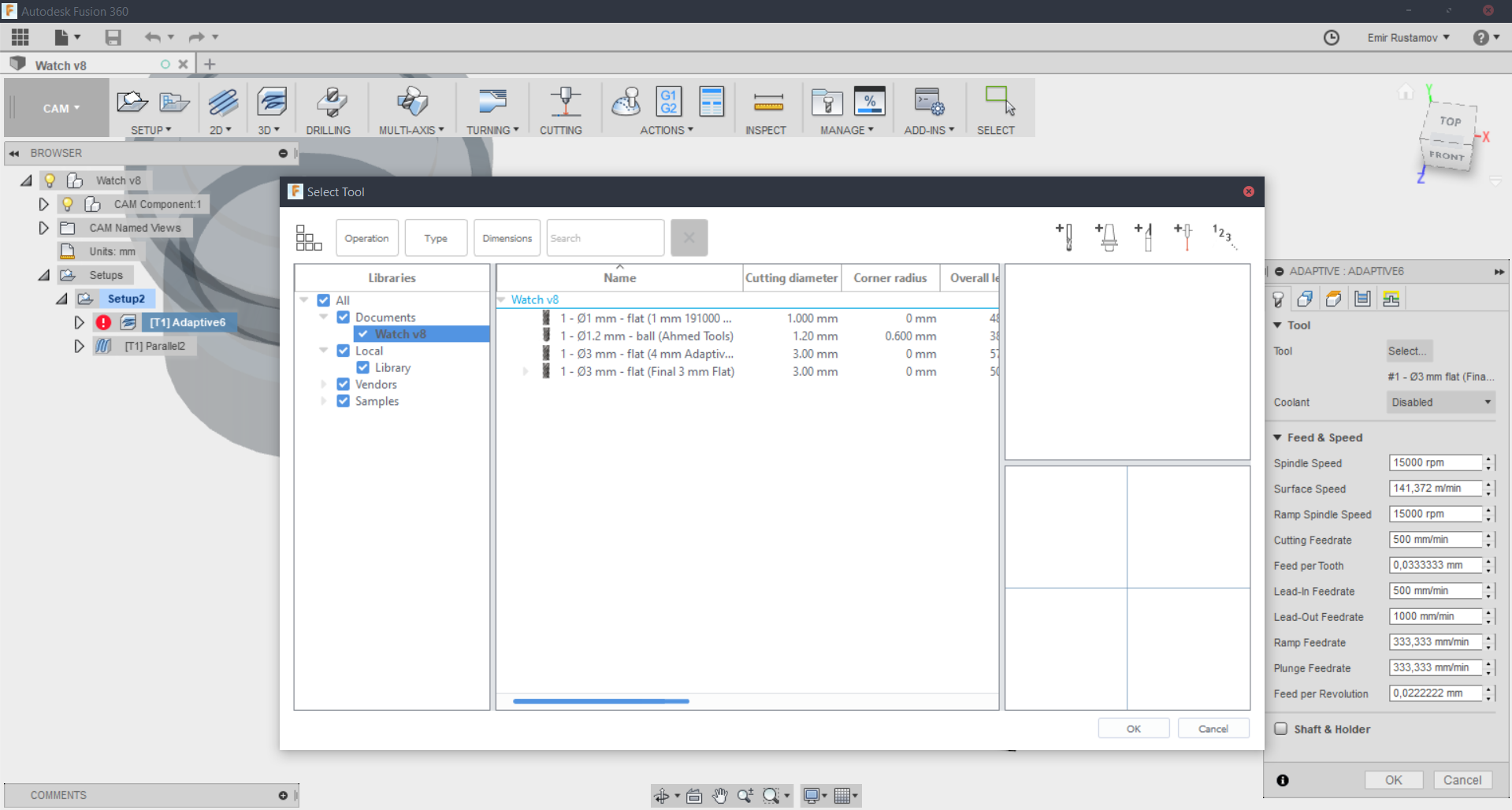This screenshot has width=1512, height=810.
Task: Open job status clock icon
Action: coord(1332,38)
